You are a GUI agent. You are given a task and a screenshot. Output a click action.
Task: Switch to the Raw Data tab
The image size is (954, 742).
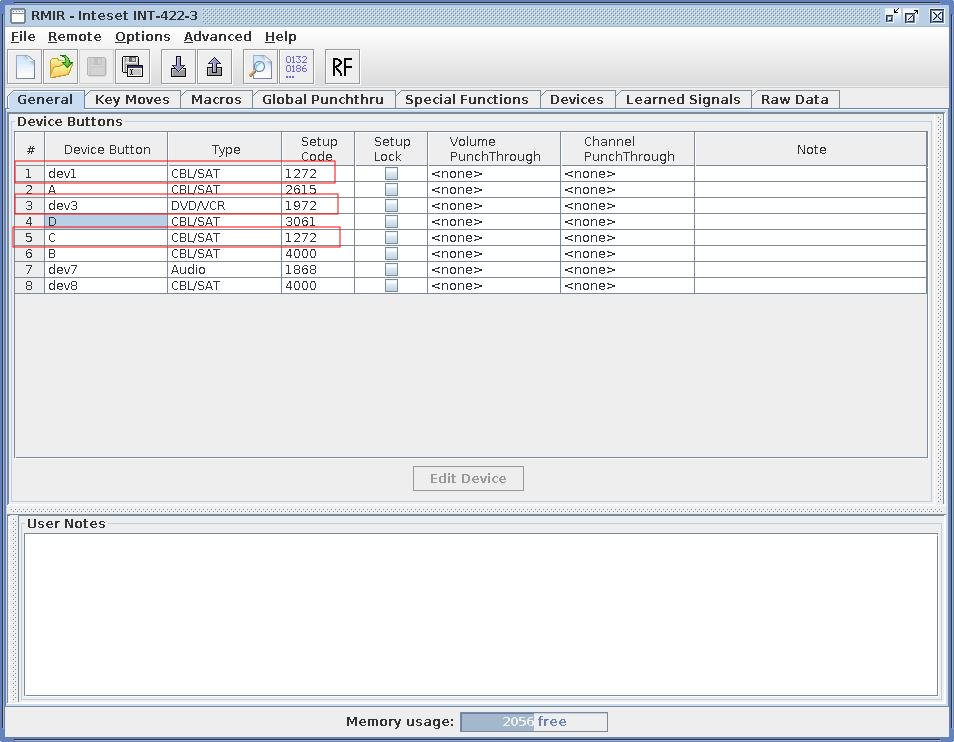click(795, 99)
